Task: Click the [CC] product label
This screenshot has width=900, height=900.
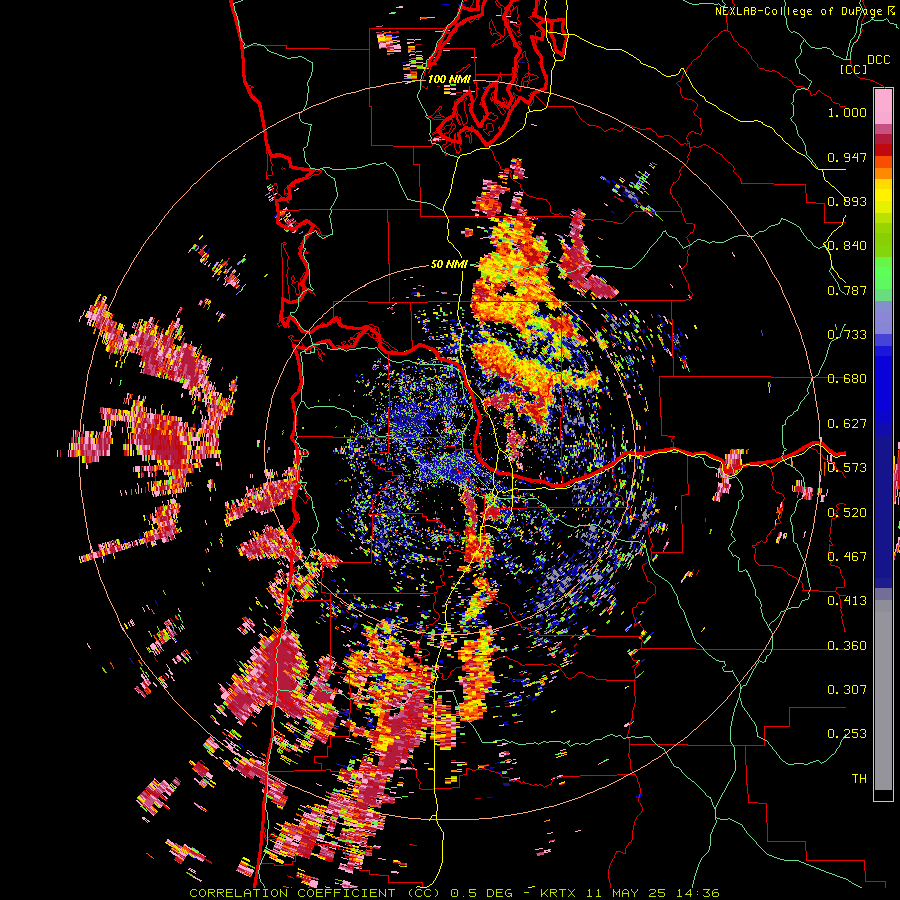Action: click(853, 69)
